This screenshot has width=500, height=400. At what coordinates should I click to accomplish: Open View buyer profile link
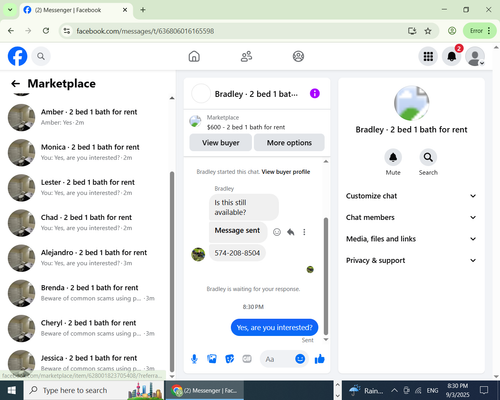pyautogui.click(x=286, y=172)
